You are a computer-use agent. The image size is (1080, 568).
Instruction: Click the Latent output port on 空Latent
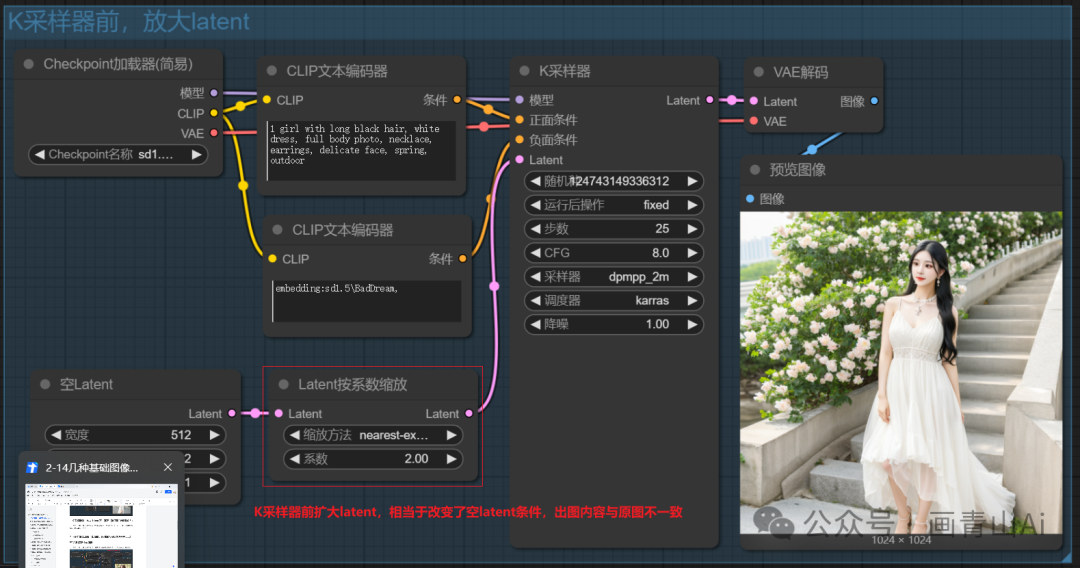coord(232,413)
